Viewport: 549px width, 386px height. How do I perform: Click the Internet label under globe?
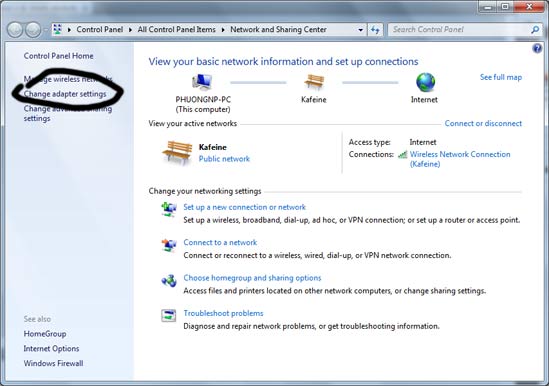(424, 100)
